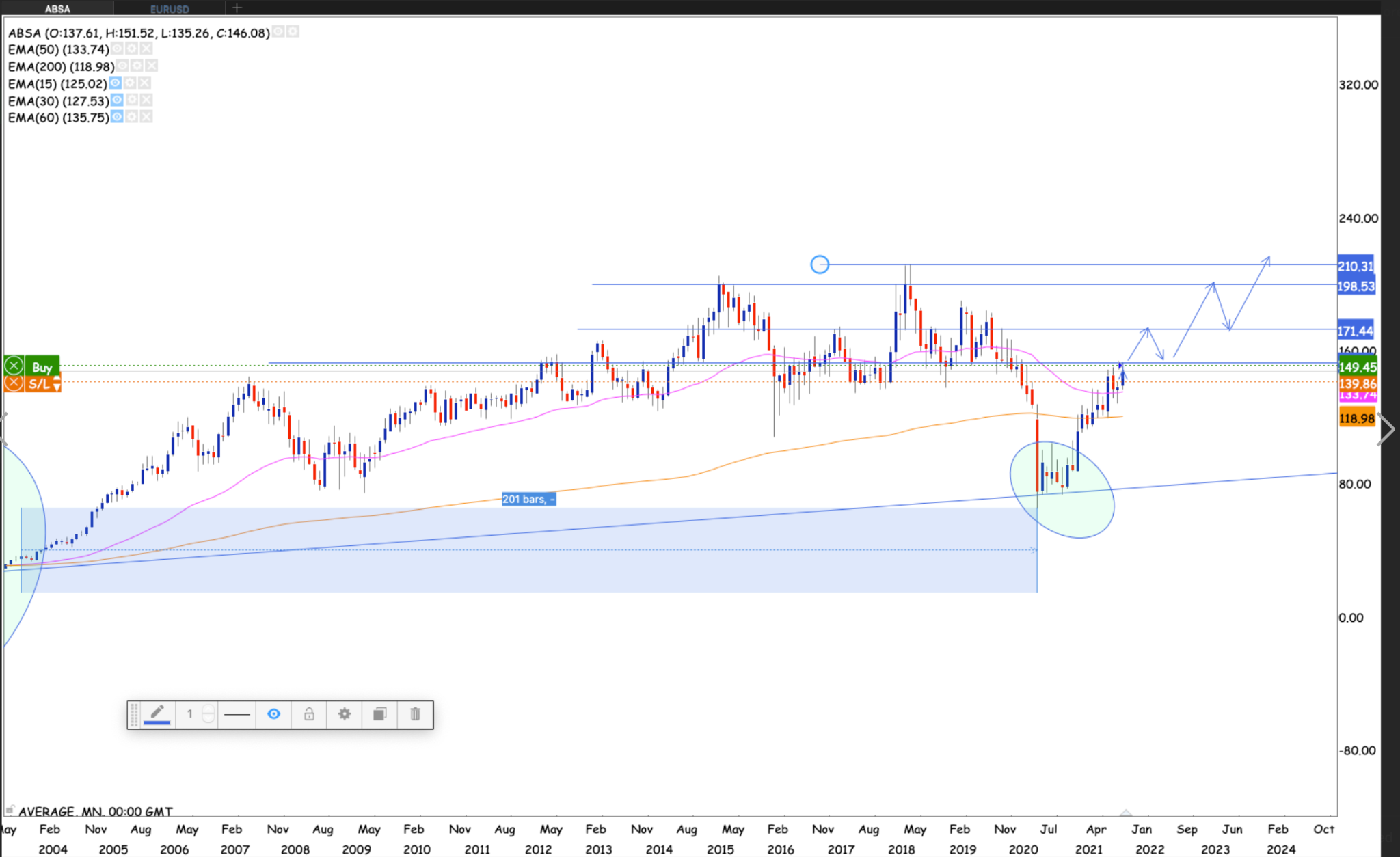Delete drawing with the trash icon
This screenshot has height=857, width=1400.
tap(415, 714)
